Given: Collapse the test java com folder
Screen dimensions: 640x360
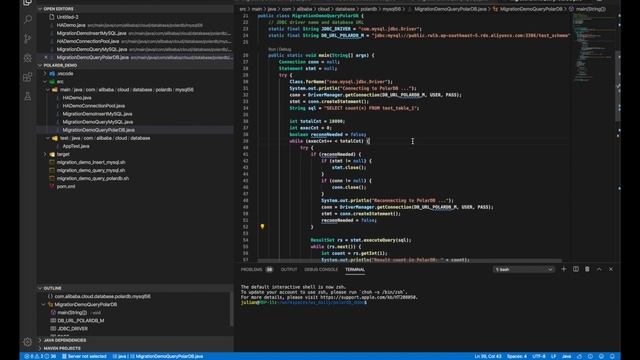Looking at the screenshot, I should [x=48, y=138].
